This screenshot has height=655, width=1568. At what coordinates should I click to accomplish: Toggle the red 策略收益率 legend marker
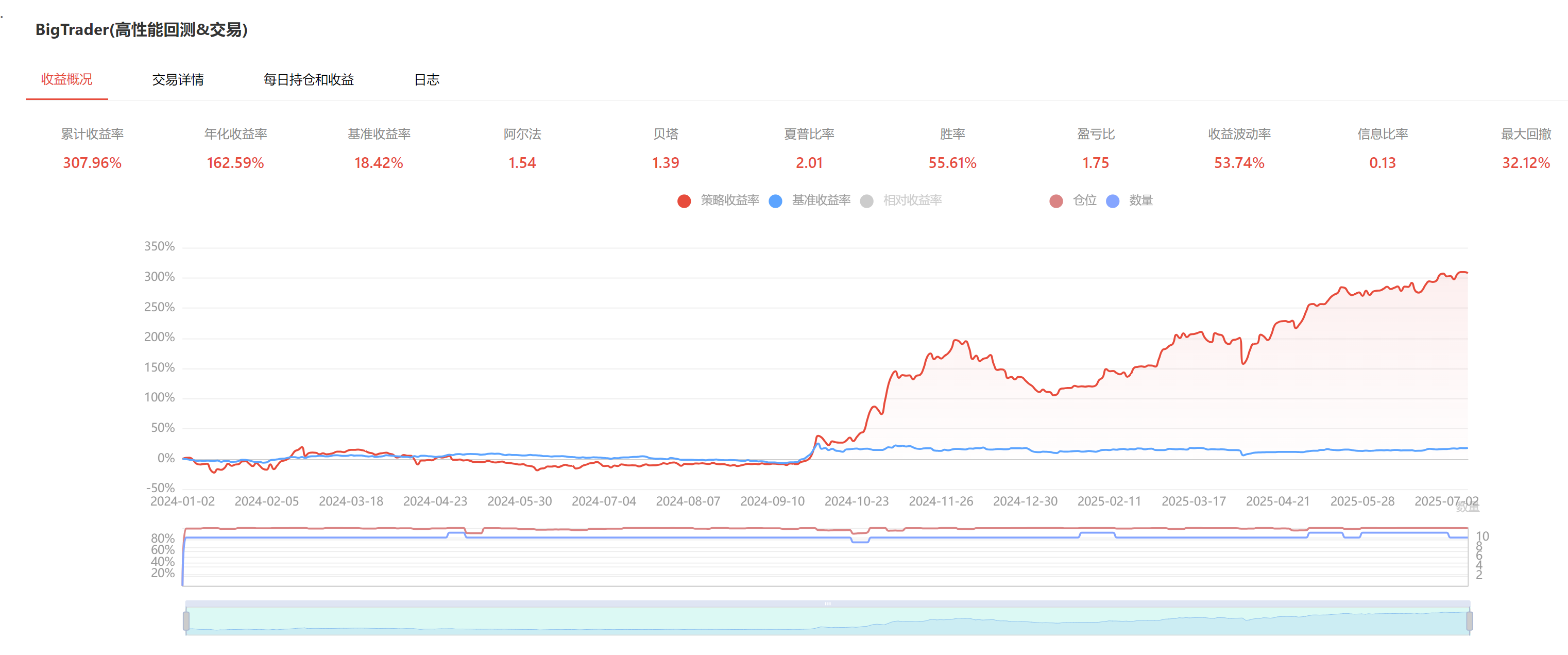coord(684,201)
